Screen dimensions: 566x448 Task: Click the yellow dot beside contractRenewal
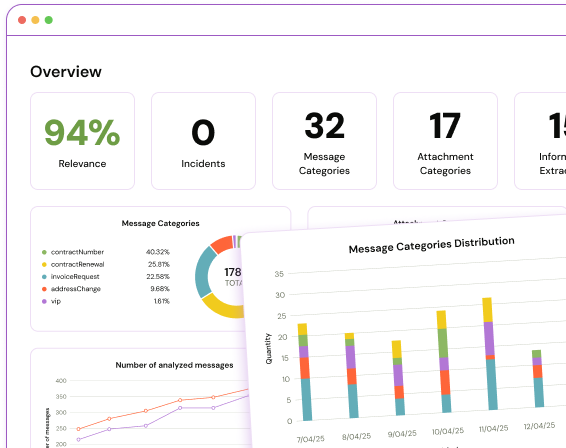pos(44,264)
